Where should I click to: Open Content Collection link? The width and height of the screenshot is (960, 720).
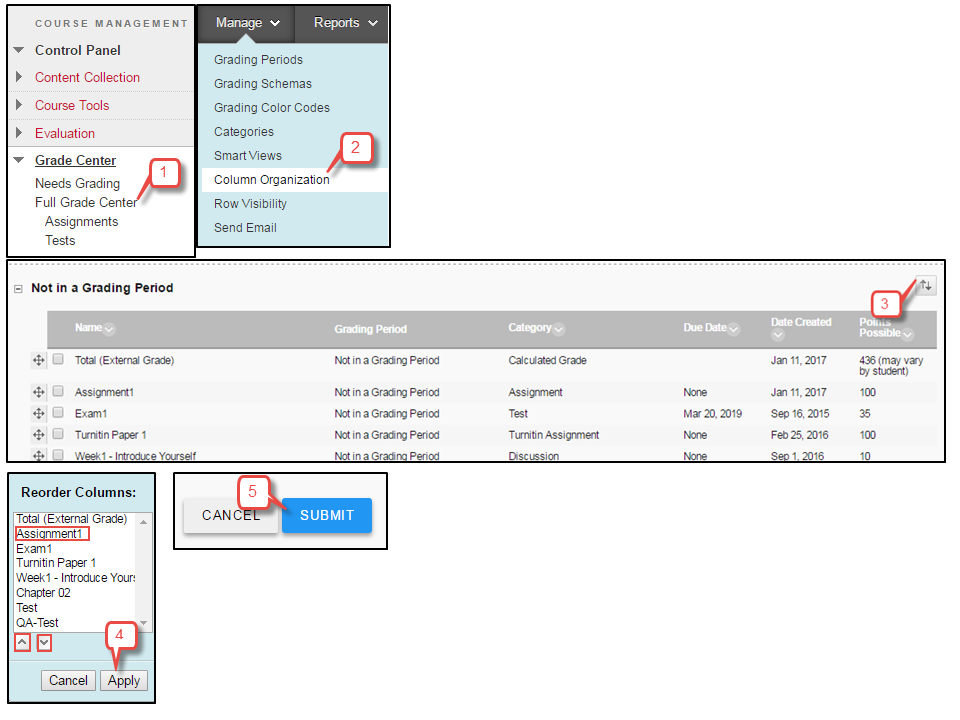88,77
